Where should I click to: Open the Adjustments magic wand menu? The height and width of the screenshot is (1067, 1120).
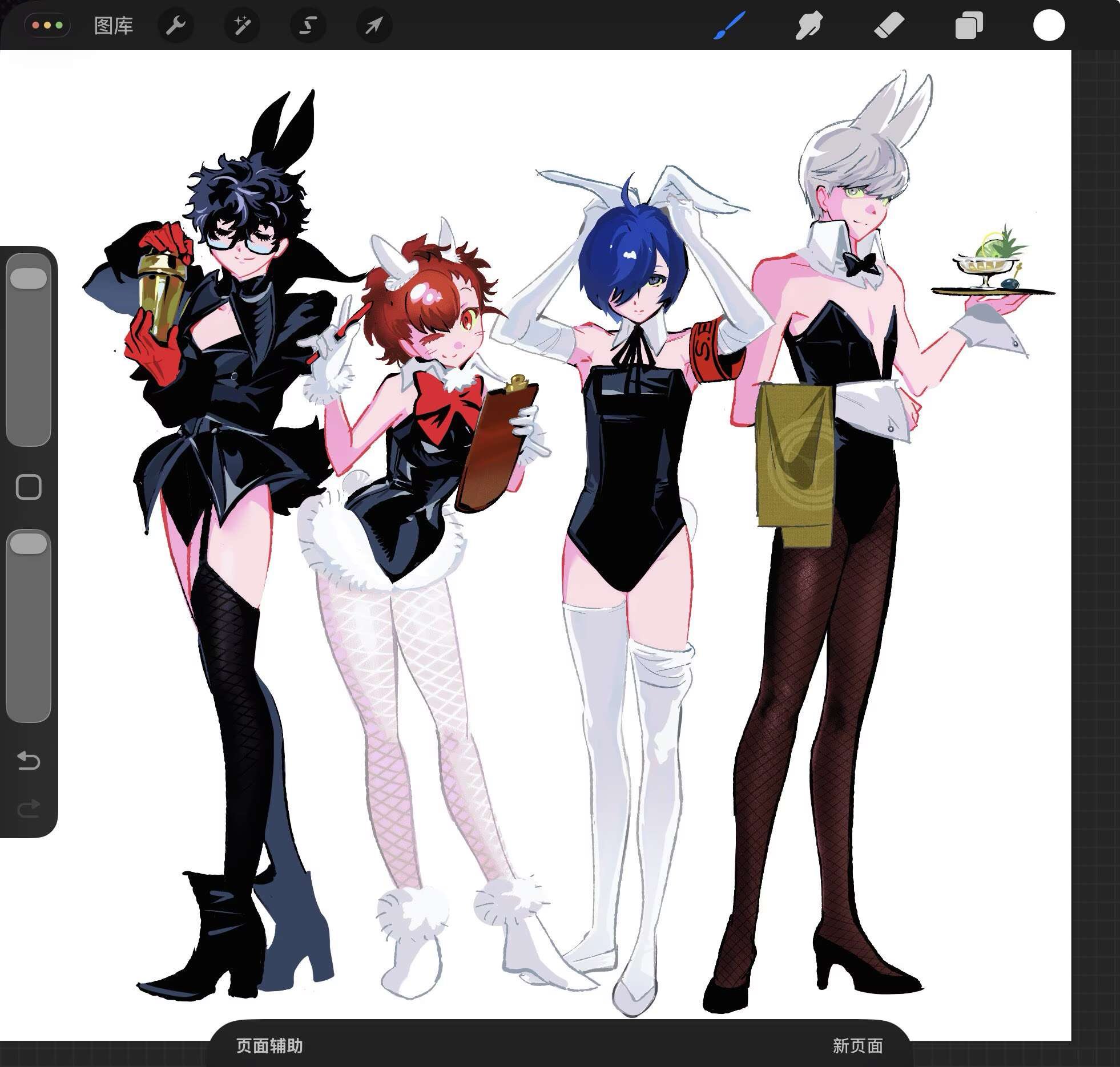point(242,26)
